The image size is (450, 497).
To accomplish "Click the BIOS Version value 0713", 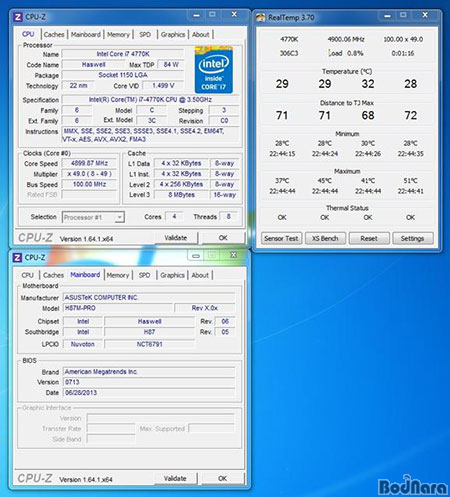I will pyautogui.click(x=149, y=382).
